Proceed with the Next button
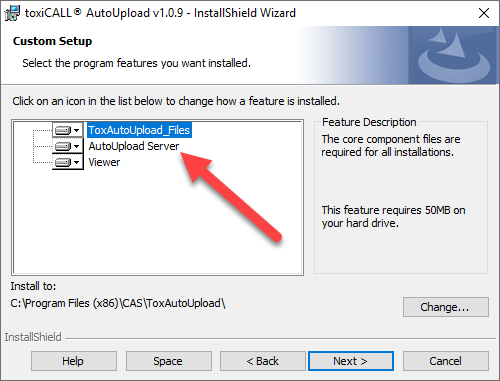 tap(351, 361)
